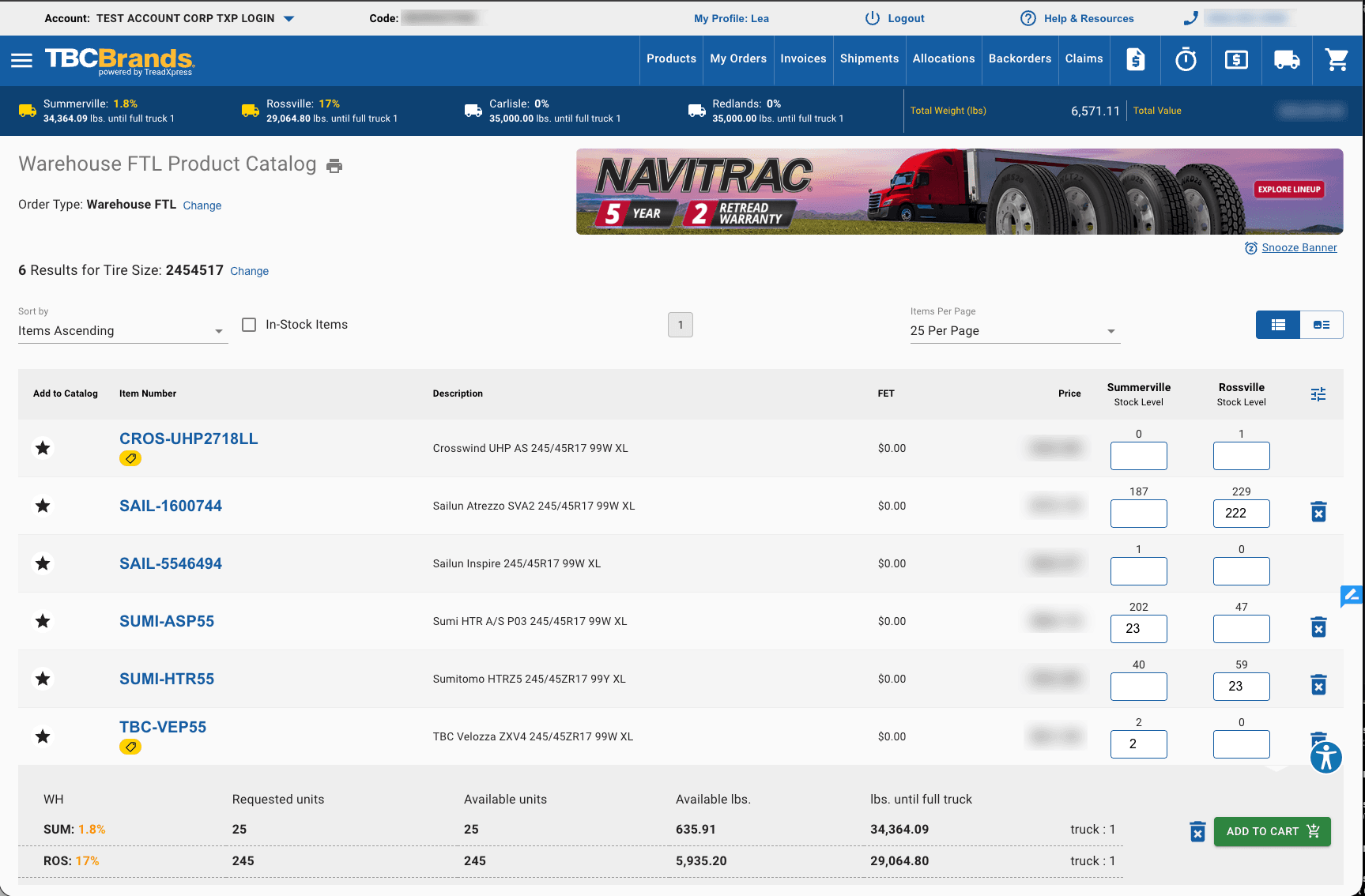This screenshot has width=1365, height=896.
Task: Open the dollar payment icon in header
Action: coord(1236,59)
